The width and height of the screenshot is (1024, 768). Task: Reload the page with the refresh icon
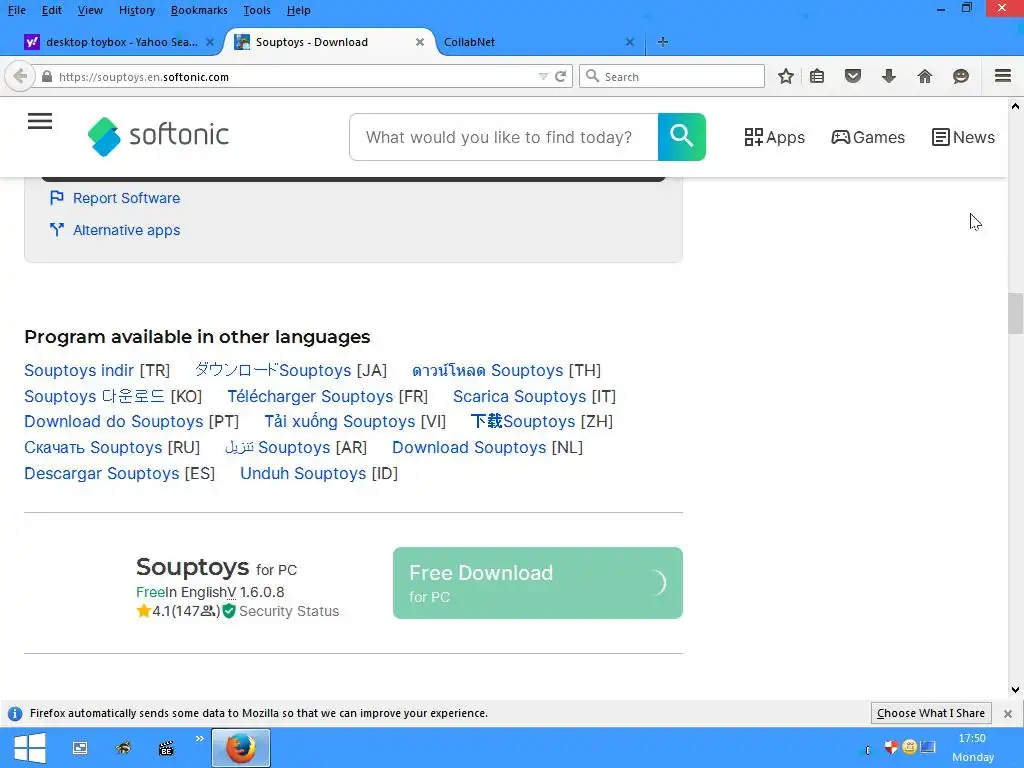(560, 76)
